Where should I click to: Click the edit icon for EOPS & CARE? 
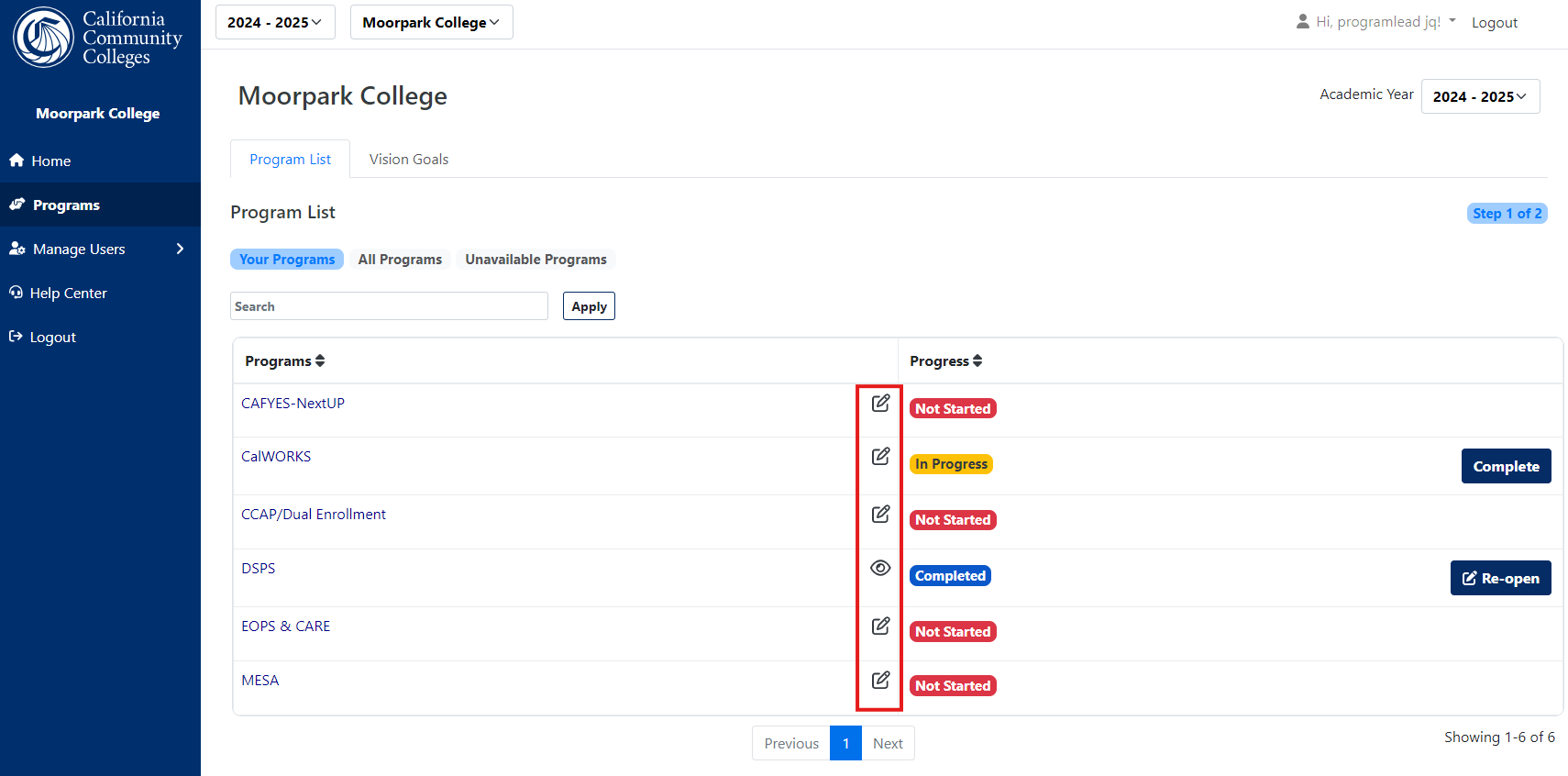pos(880,626)
